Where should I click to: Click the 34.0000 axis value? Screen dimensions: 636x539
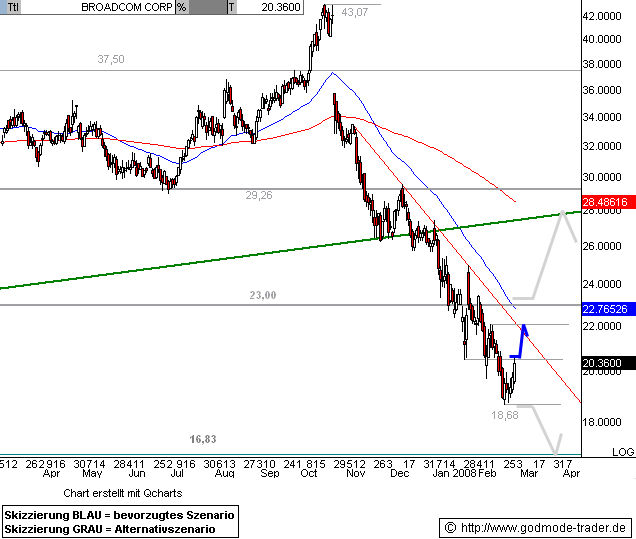[602, 117]
